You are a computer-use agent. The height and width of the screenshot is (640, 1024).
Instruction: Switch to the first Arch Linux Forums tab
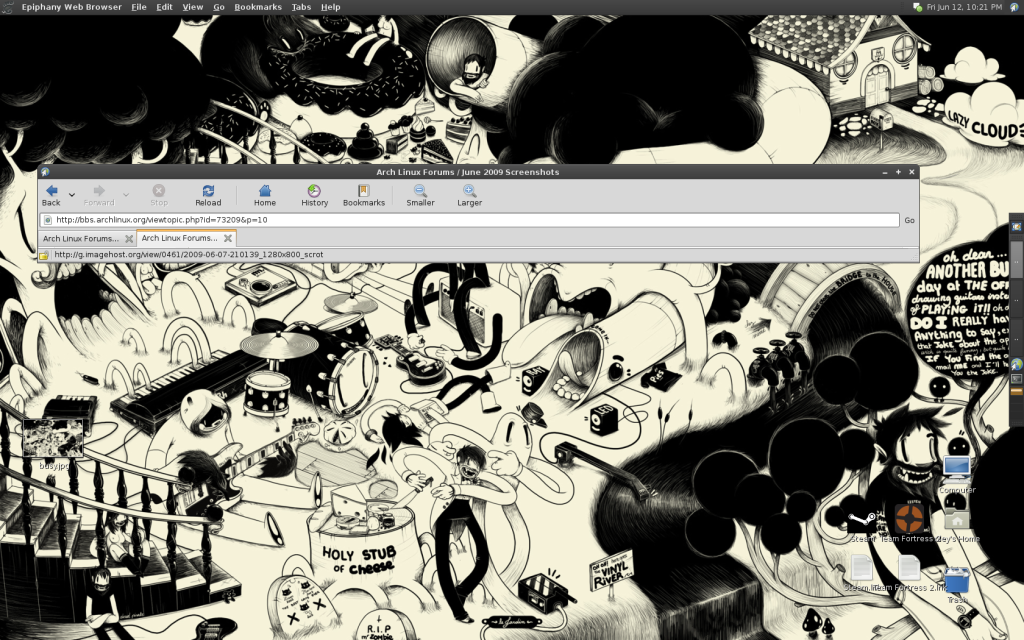point(82,239)
